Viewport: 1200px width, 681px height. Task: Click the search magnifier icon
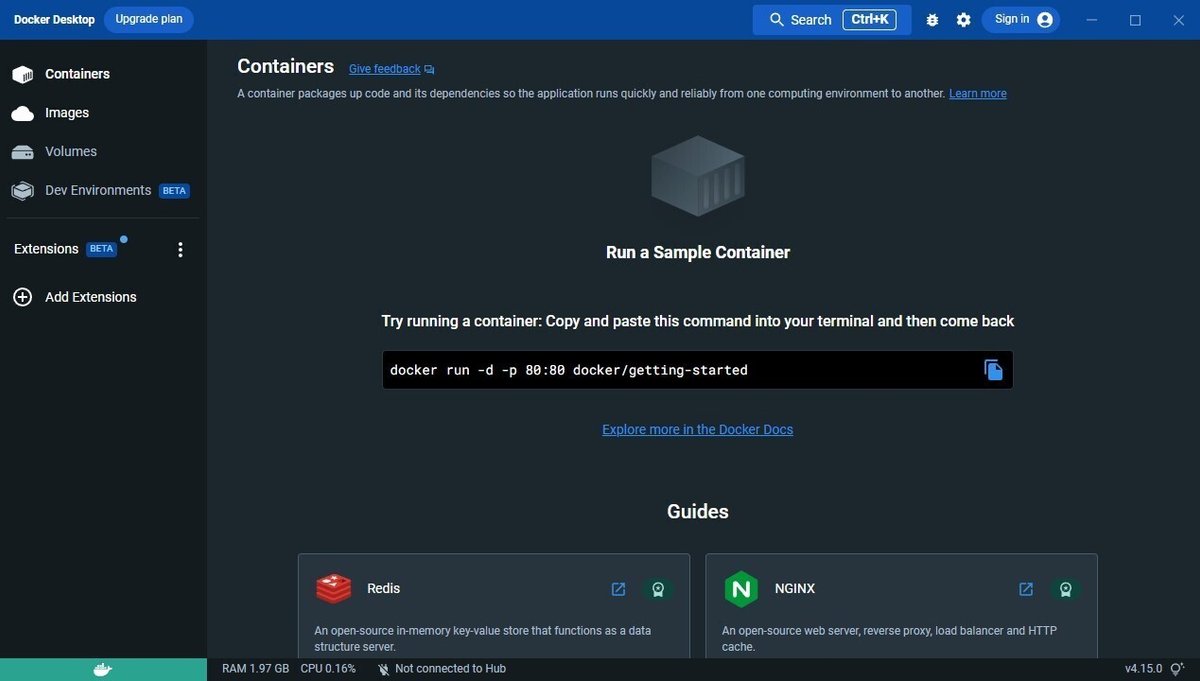point(777,20)
